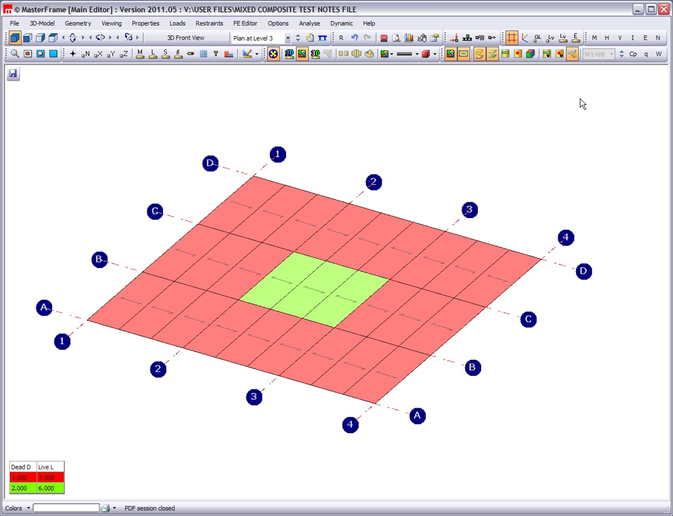Open the Restraints menu

[209, 23]
